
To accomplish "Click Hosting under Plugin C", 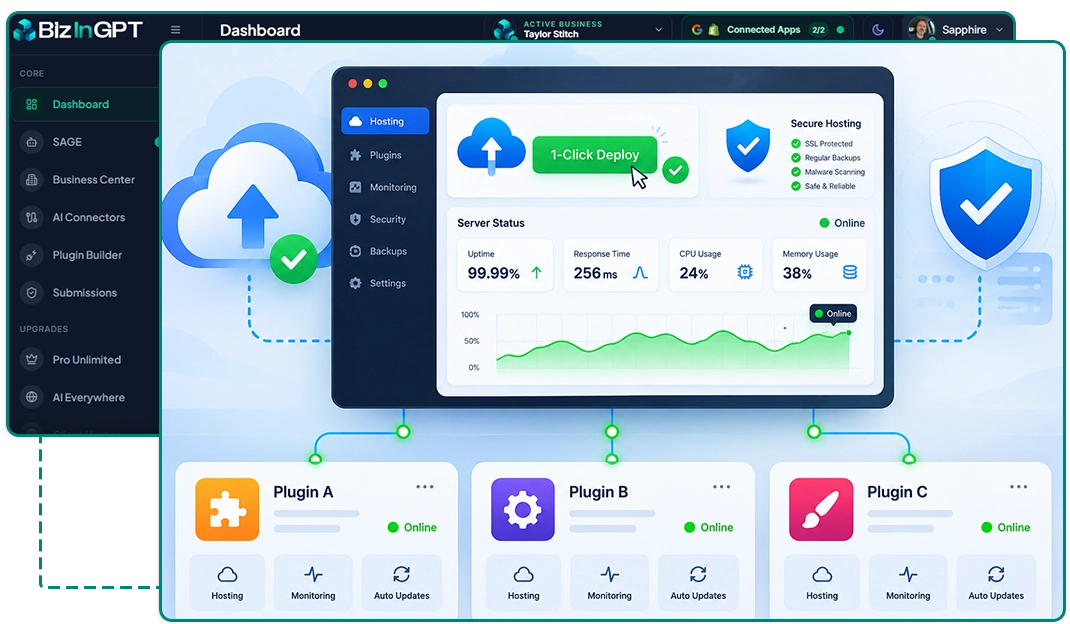I will coord(822,582).
